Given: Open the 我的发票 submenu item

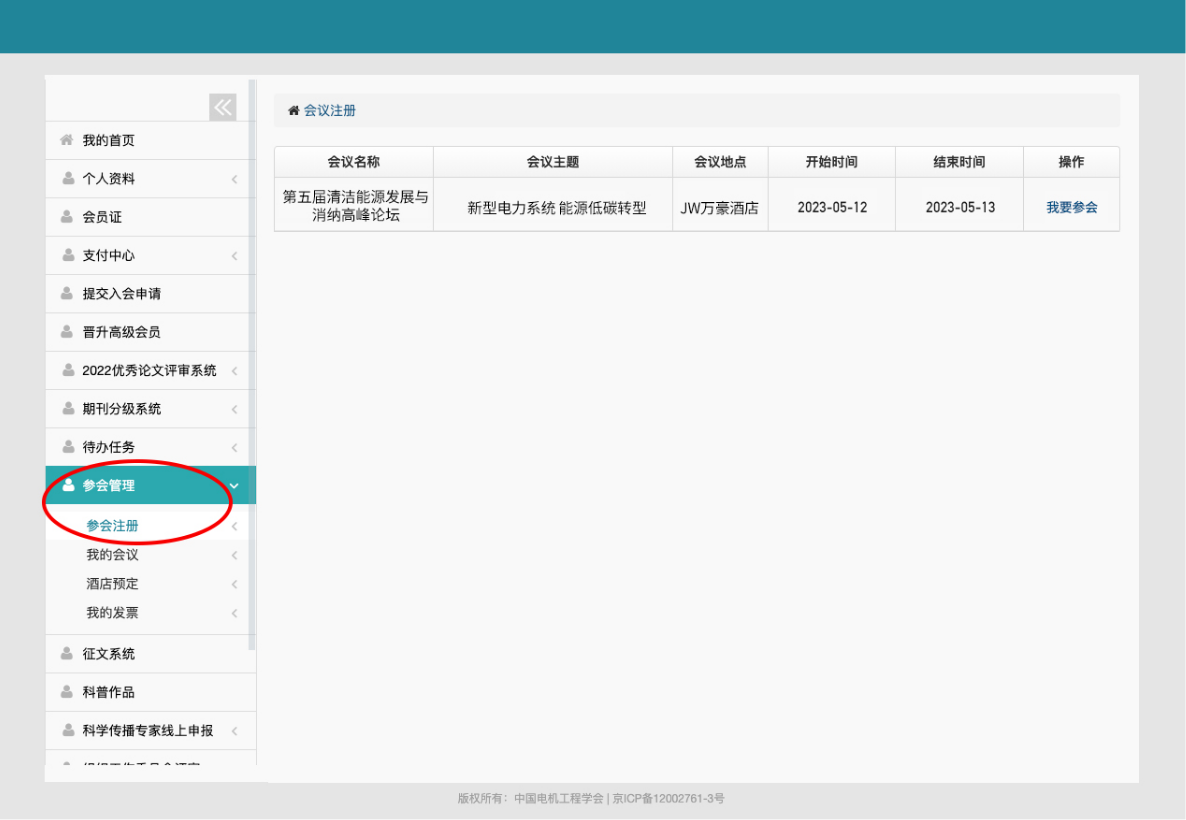Looking at the screenshot, I should click(112, 613).
